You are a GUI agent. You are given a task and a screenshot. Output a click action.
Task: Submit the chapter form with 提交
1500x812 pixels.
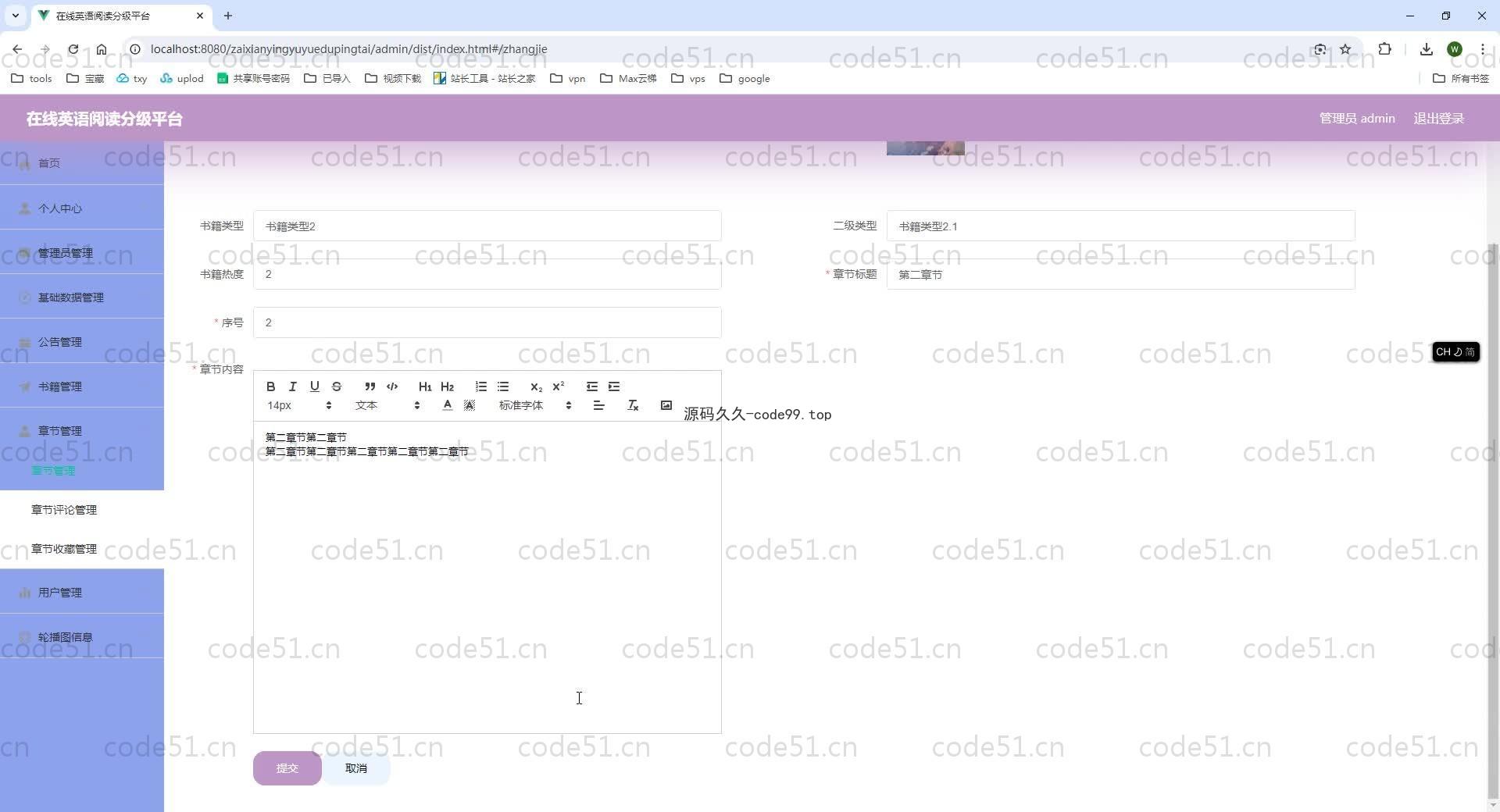coord(287,768)
